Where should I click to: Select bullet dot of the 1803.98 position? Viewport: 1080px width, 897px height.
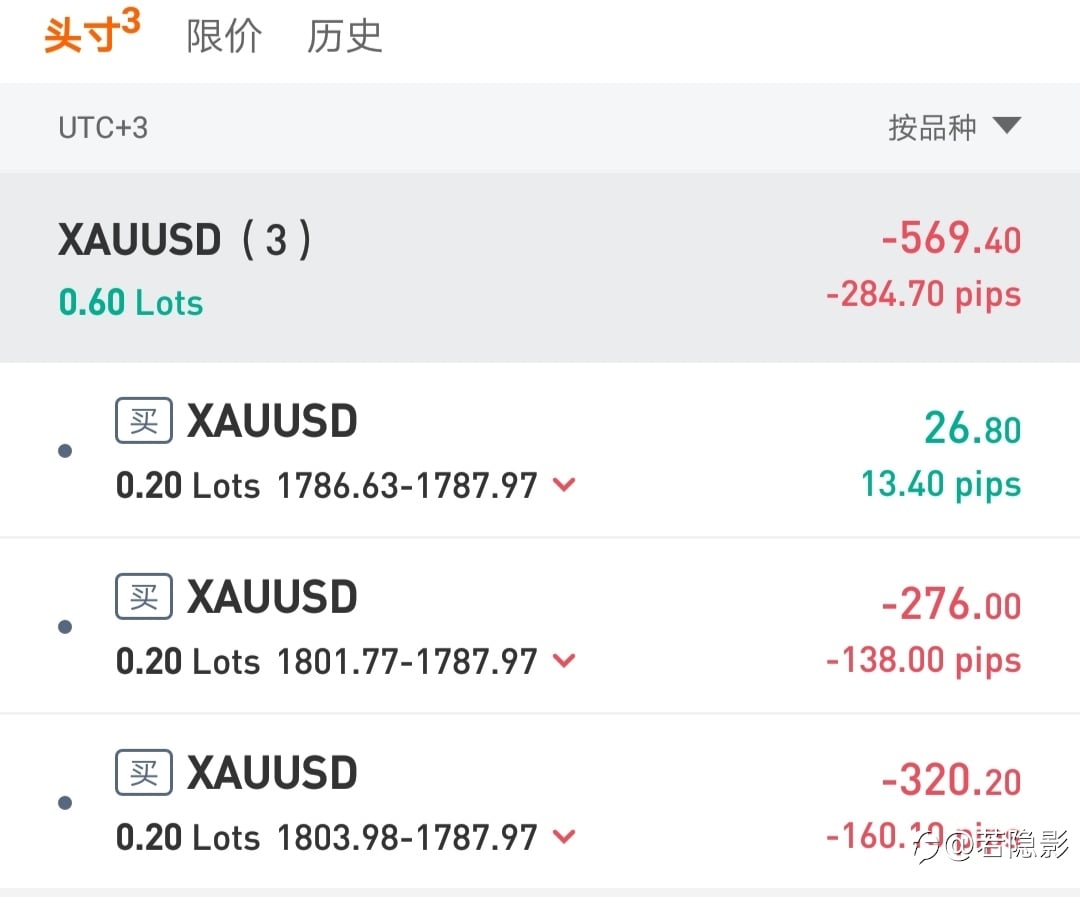tap(65, 803)
